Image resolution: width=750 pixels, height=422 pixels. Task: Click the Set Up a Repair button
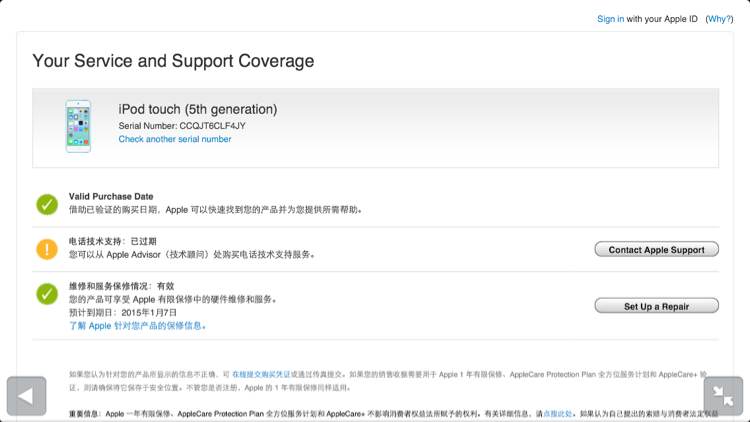coord(656,306)
